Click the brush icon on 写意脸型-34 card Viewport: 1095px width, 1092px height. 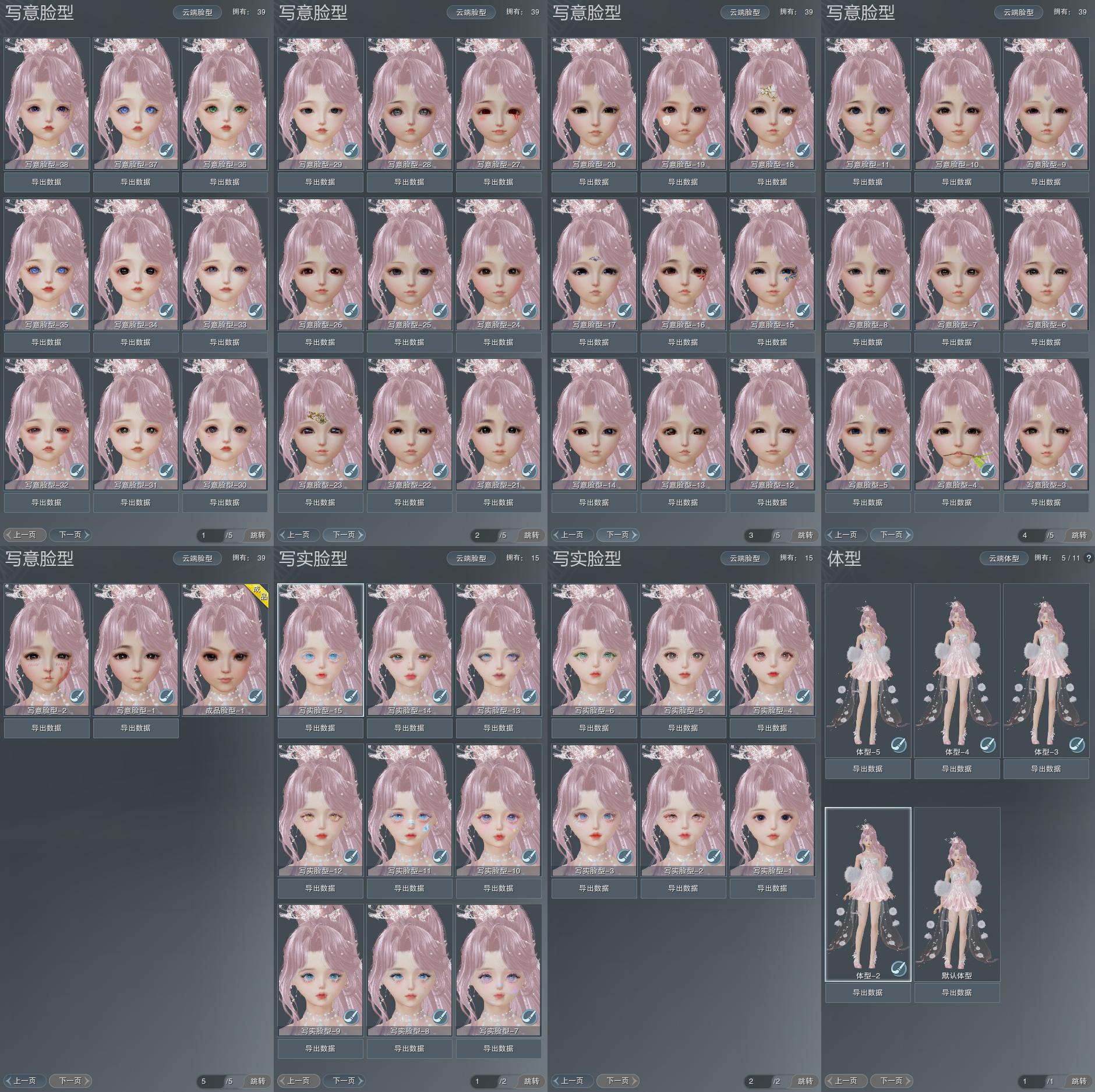167,311
